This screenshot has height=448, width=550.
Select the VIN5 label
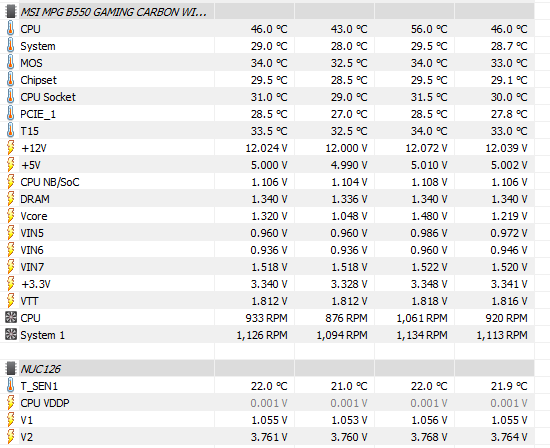(x=32, y=233)
